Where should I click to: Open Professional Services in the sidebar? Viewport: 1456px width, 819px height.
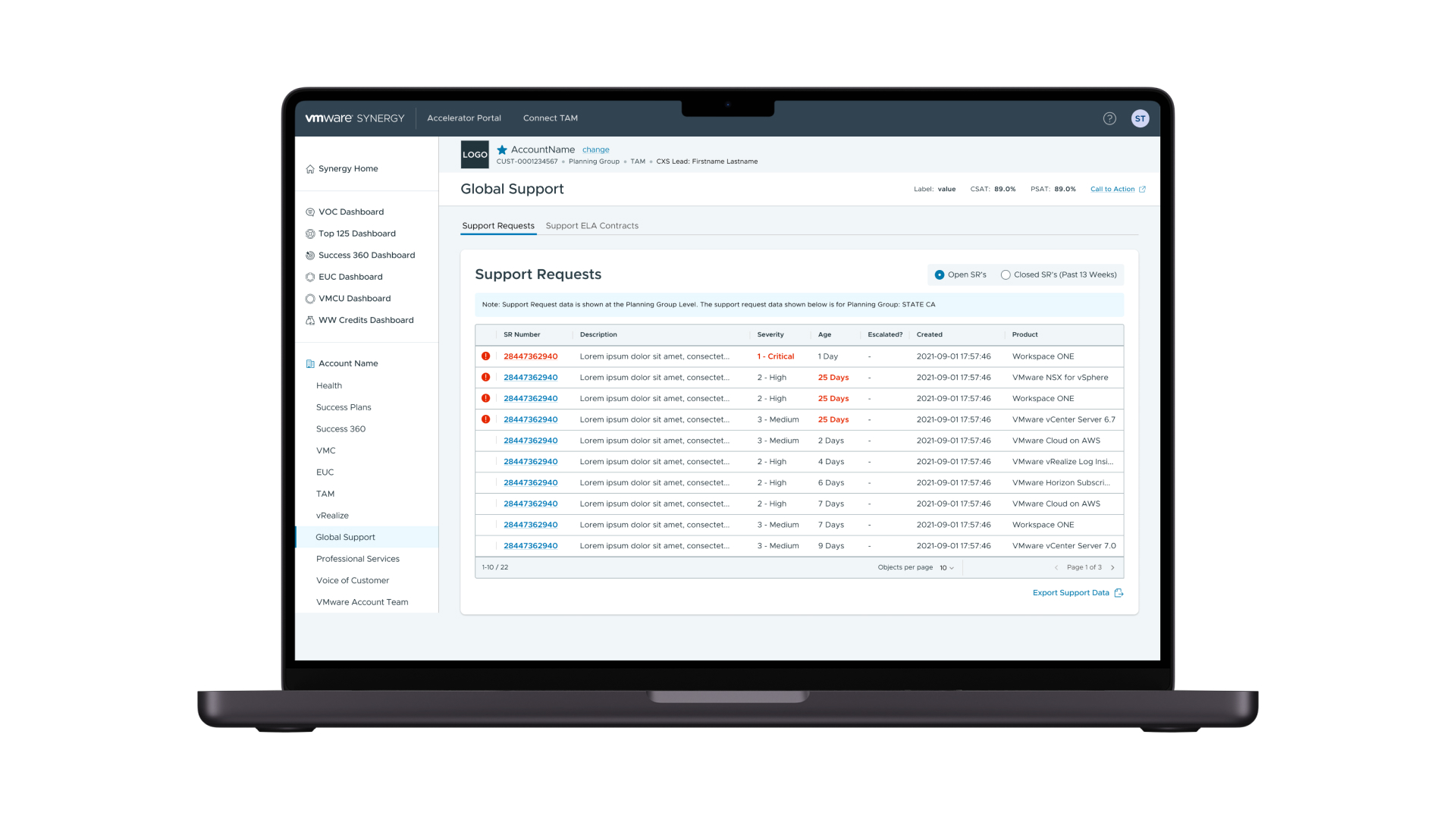(x=358, y=559)
